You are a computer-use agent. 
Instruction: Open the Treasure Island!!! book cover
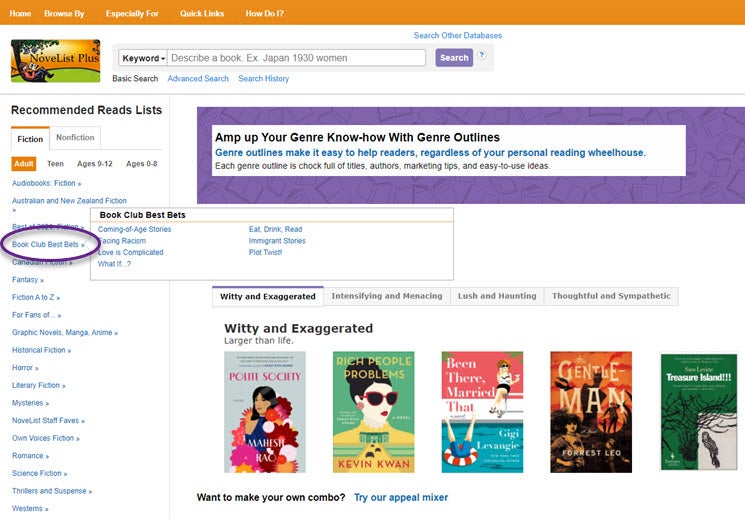tap(699, 412)
